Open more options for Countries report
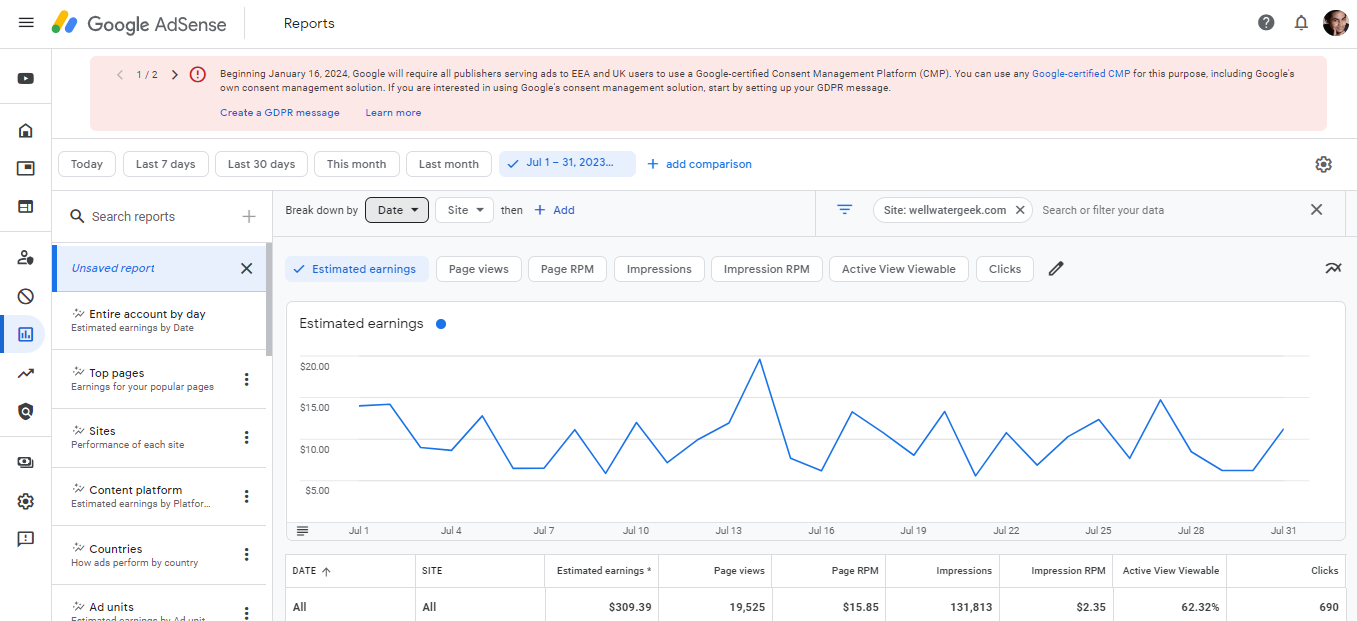The image size is (1357, 621). pos(247,555)
